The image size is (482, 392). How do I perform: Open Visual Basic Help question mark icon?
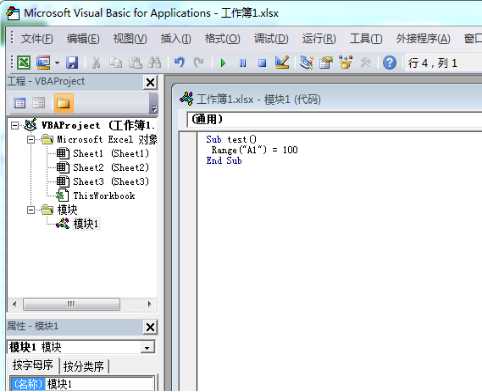[390, 63]
